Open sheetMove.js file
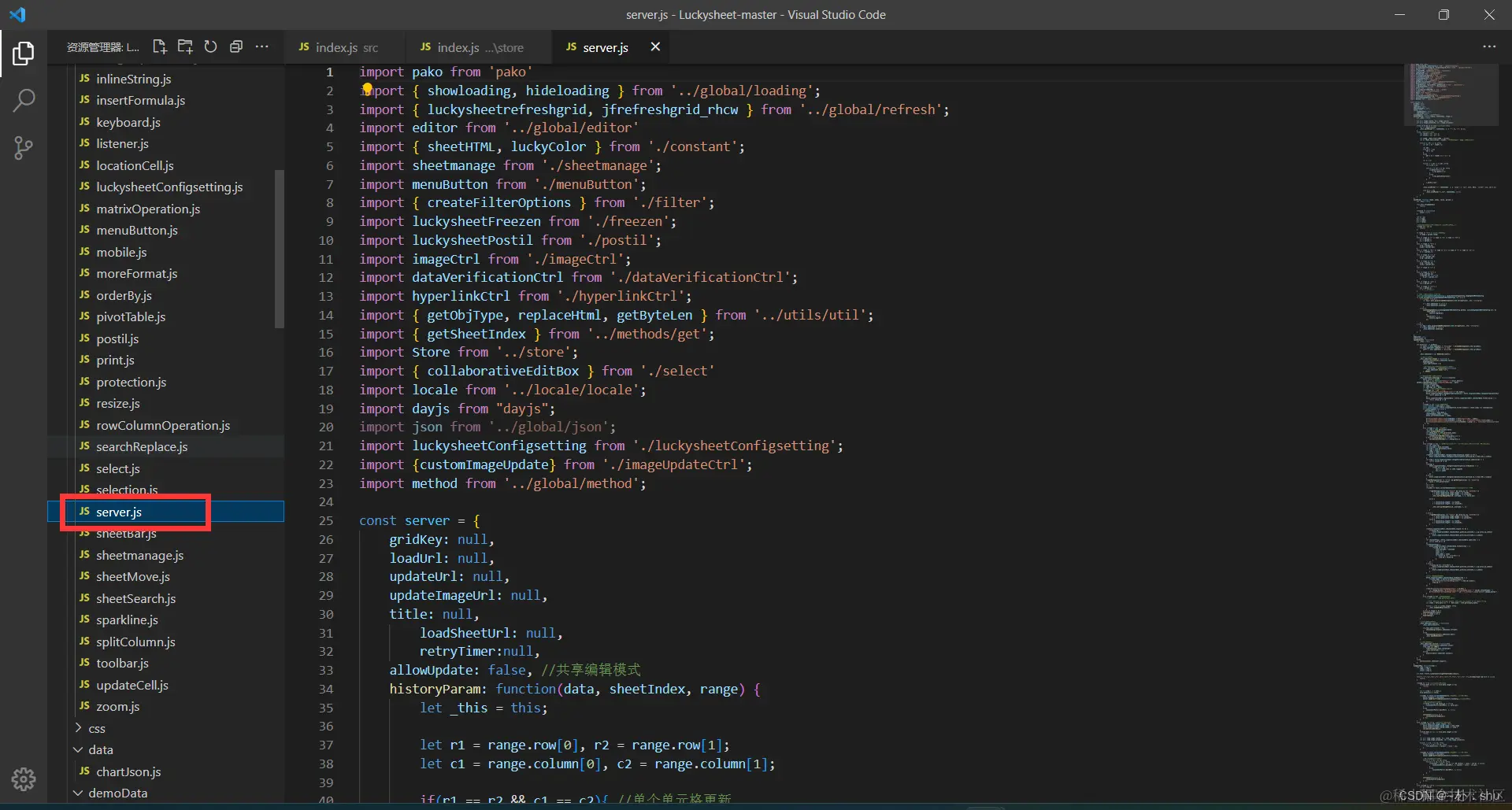This screenshot has height=810, width=1512. 132,576
